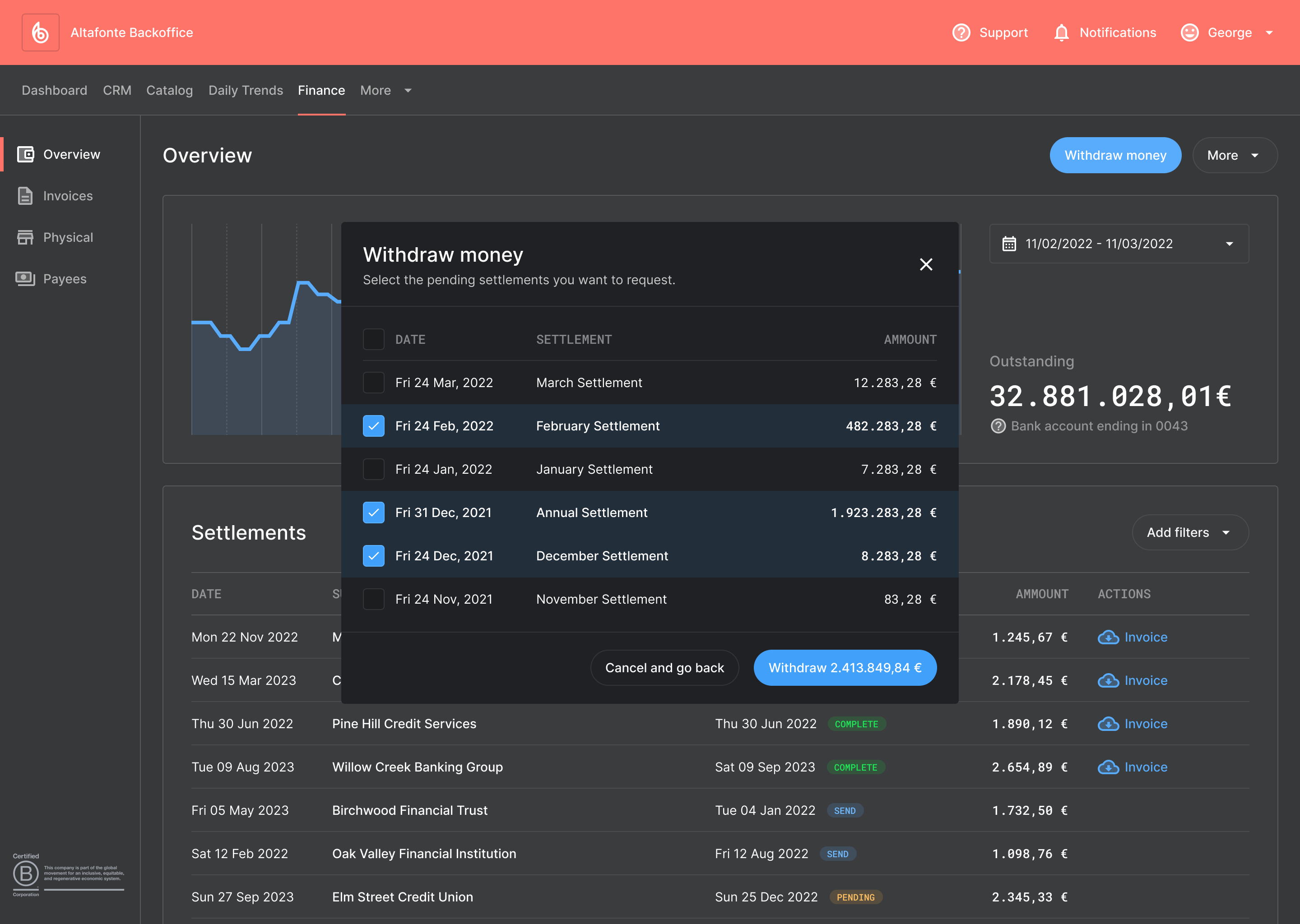Expand the date range dropdown

coord(1119,244)
